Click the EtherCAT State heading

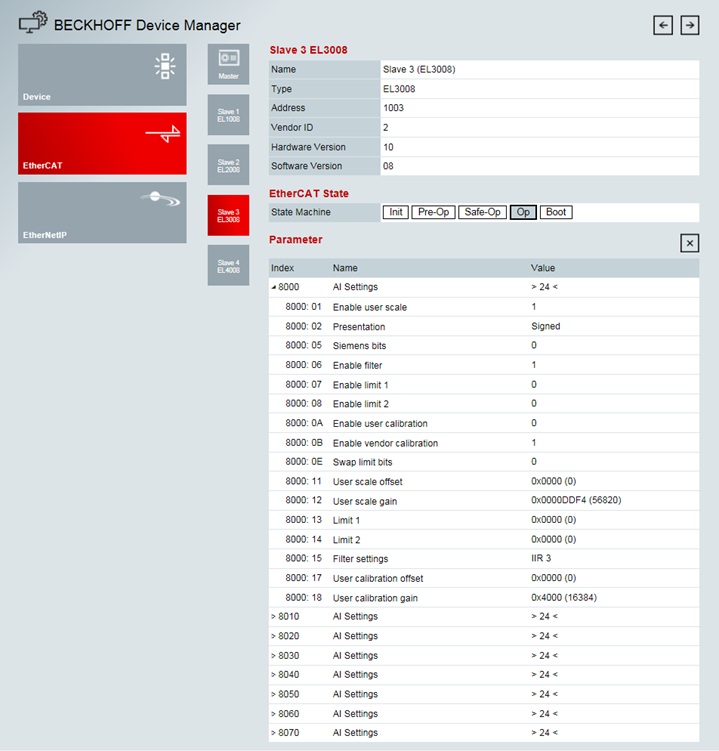(309, 194)
